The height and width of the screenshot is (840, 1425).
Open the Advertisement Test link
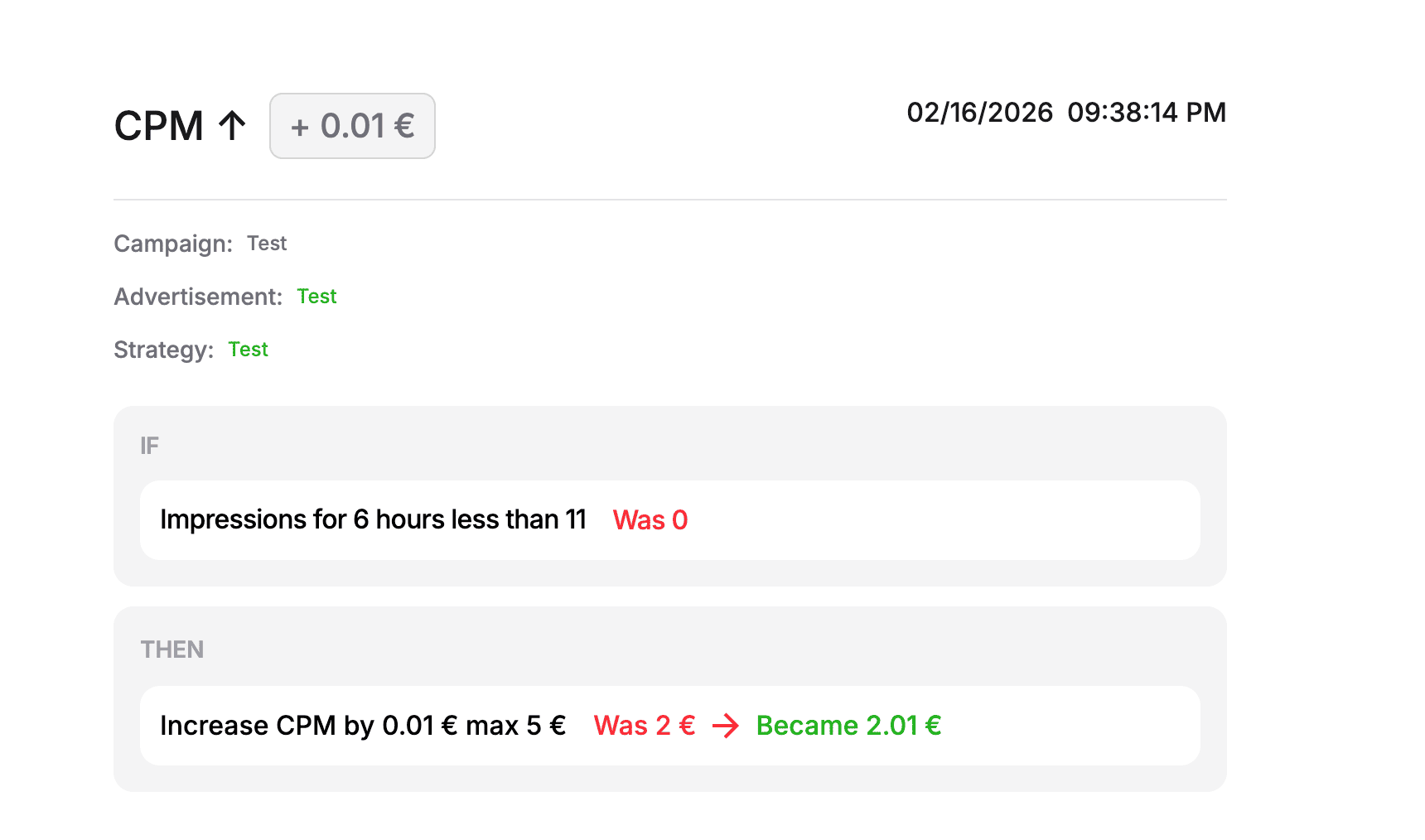pos(316,297)
